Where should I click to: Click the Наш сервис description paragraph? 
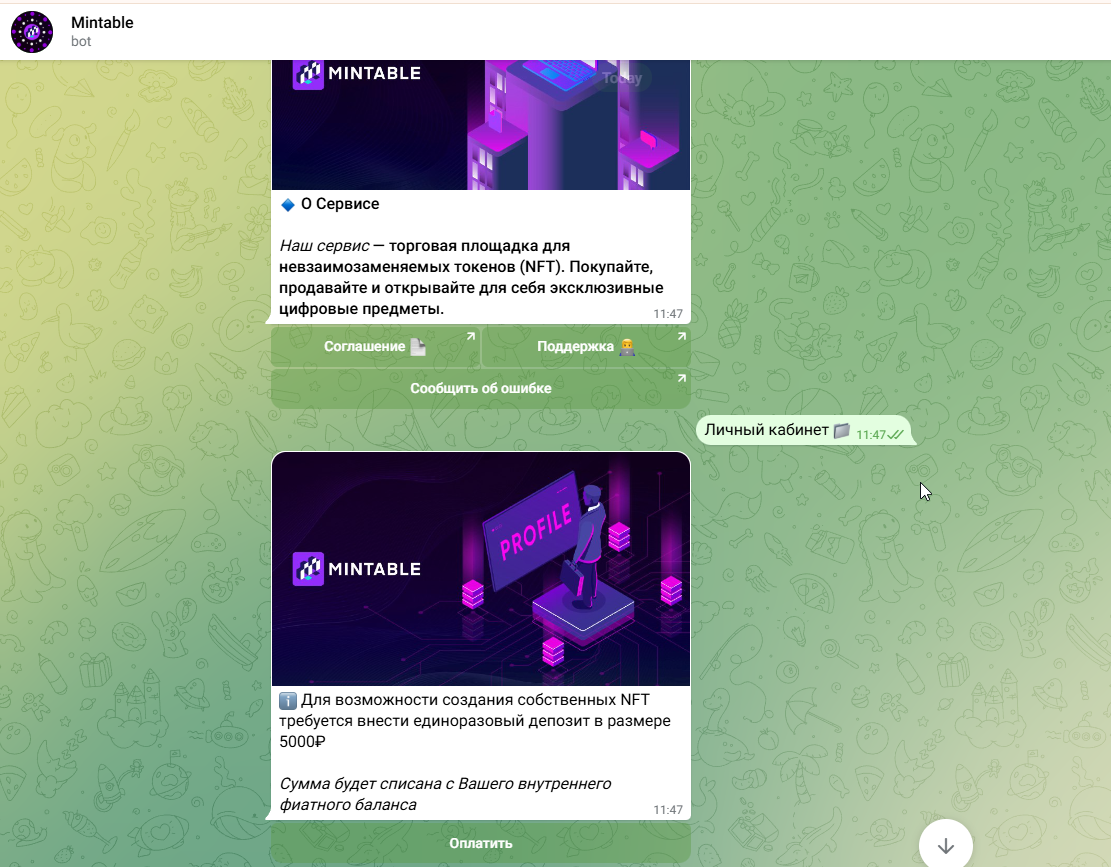tap(471, 277)
